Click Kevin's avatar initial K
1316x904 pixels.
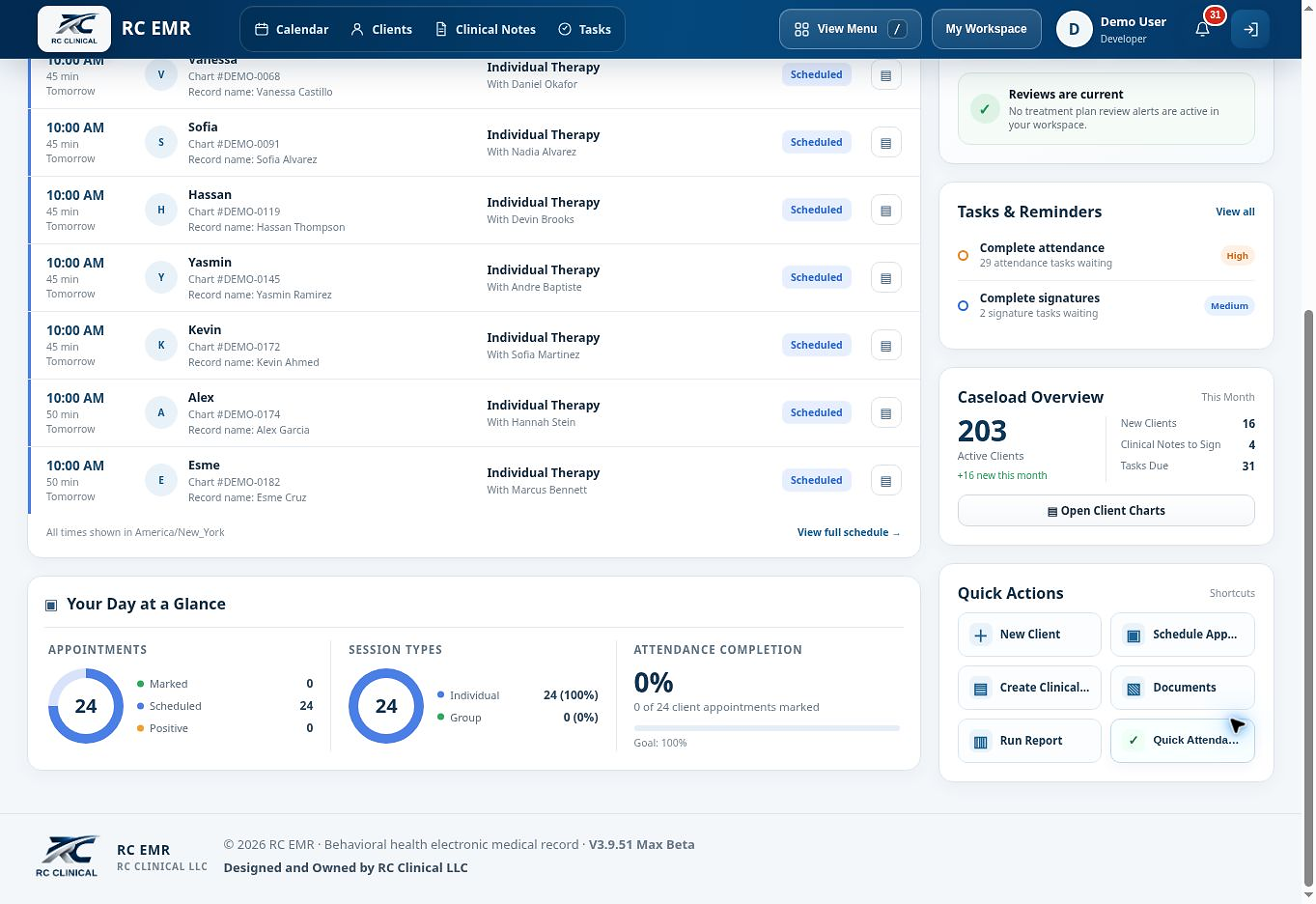[x=161, y=345]
